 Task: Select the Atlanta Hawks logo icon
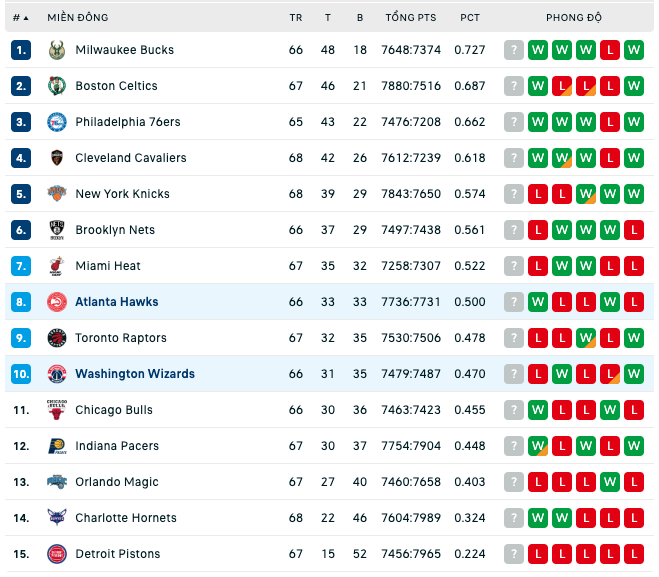click(x=57, y=302)
